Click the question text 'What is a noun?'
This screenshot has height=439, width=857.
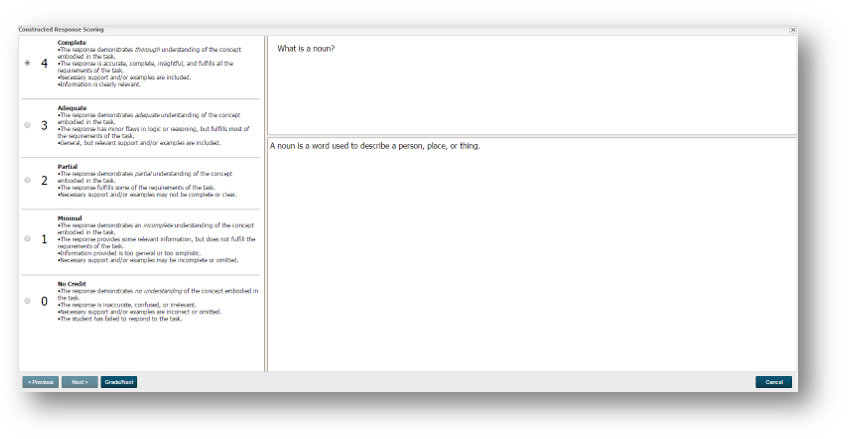pos(306,49)
